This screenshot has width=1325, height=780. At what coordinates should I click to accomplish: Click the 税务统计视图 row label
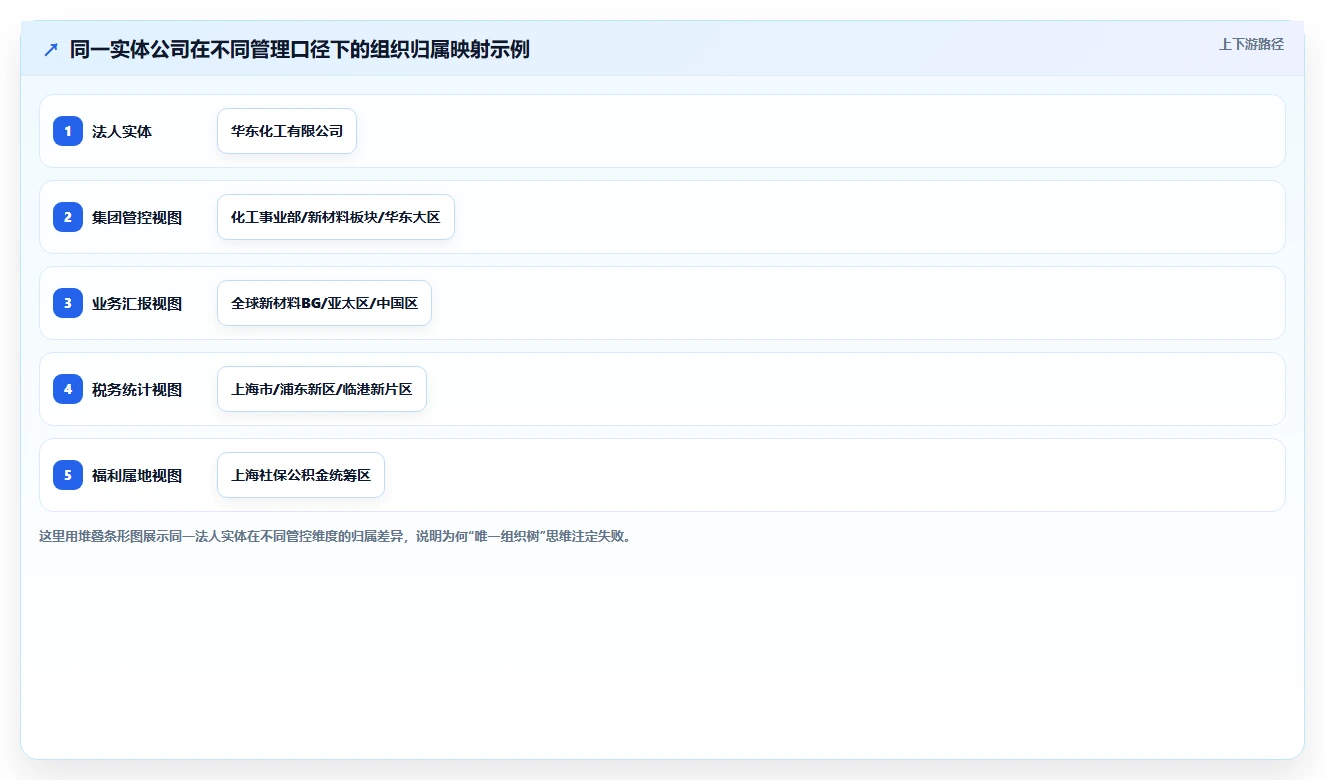[x=137, y=389]
